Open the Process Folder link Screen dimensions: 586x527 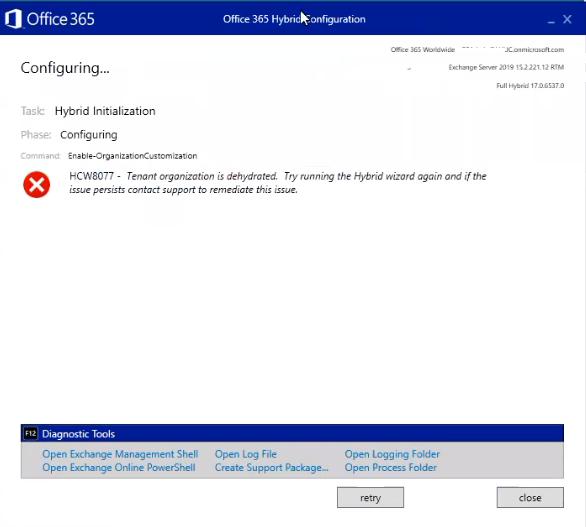point(391,467)
